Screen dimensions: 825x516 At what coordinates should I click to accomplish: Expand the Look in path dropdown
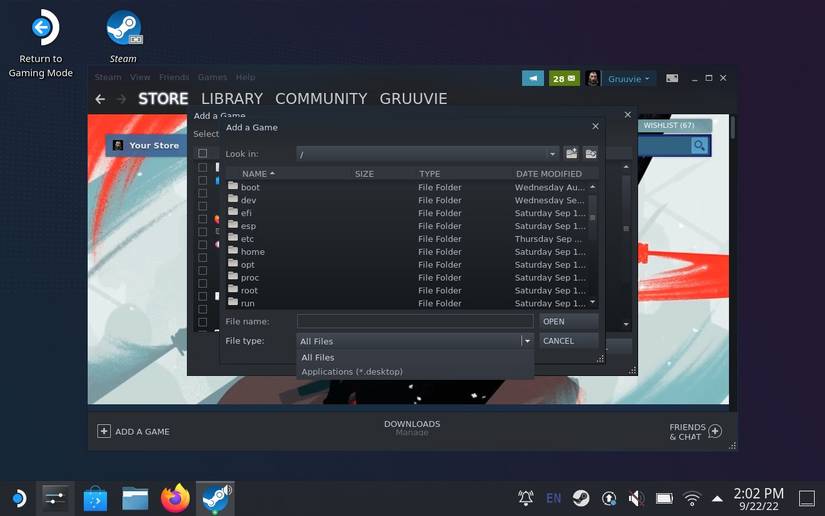click(x=552, y=154)
